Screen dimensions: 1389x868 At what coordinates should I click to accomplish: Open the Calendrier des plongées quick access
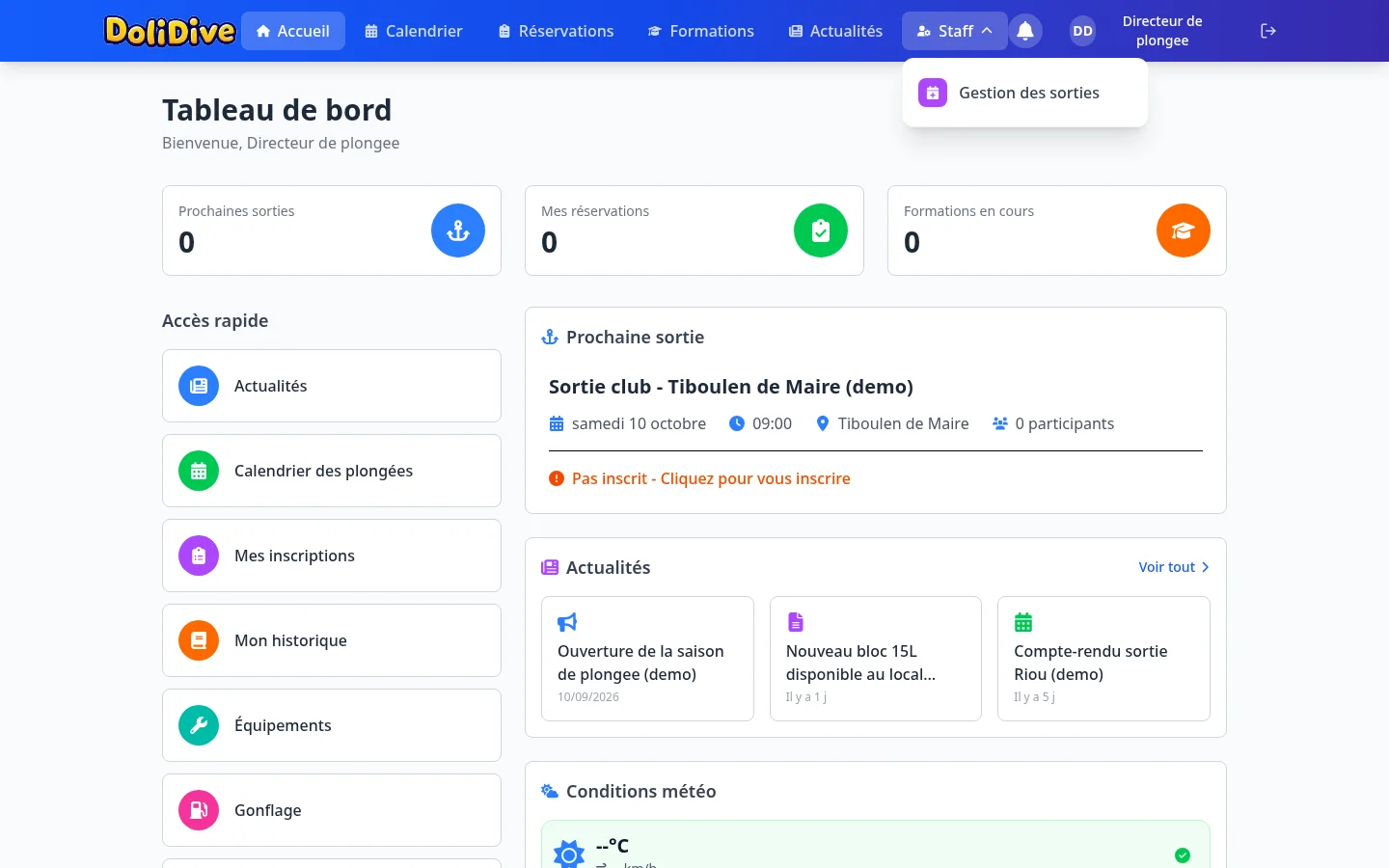[332, 471]
